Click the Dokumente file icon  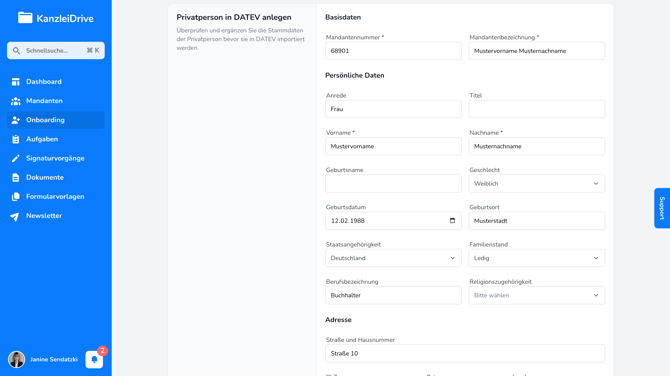pyautogui.click(x=15, y=177)
